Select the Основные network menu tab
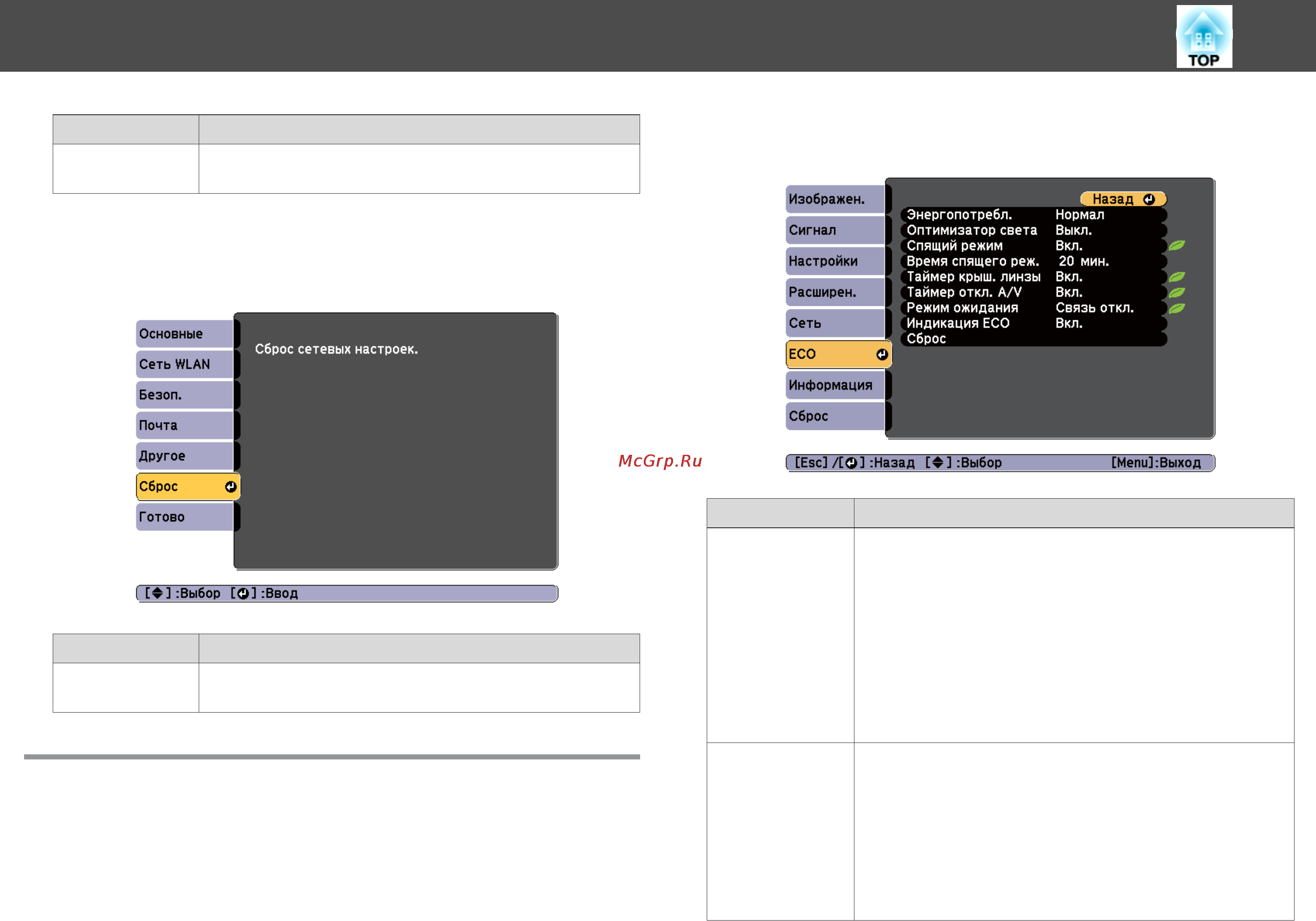The height and width of the screenshot is (921, 1316). click(185, 334)
